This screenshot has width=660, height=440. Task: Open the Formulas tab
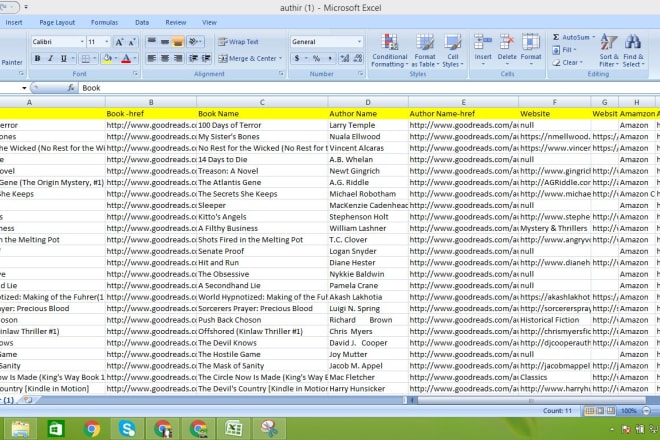pyautogui.click(x=104, y=23)
